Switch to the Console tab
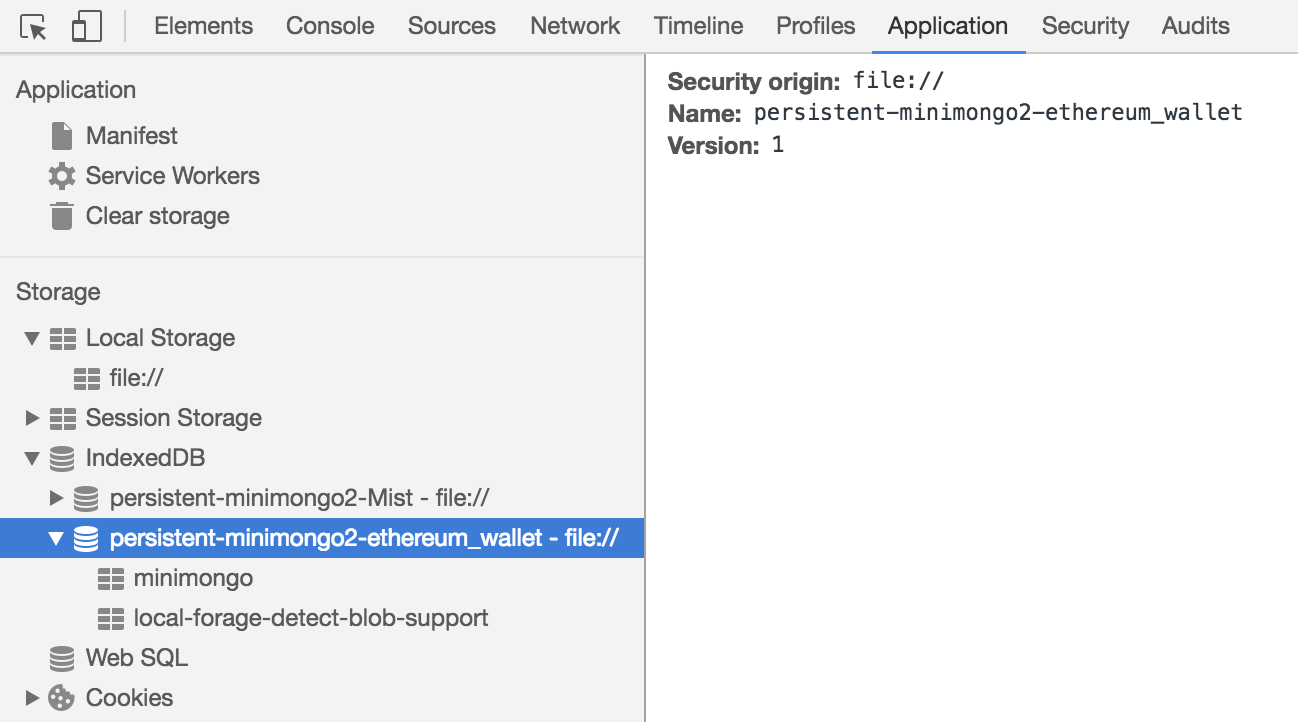 point(330,27)
